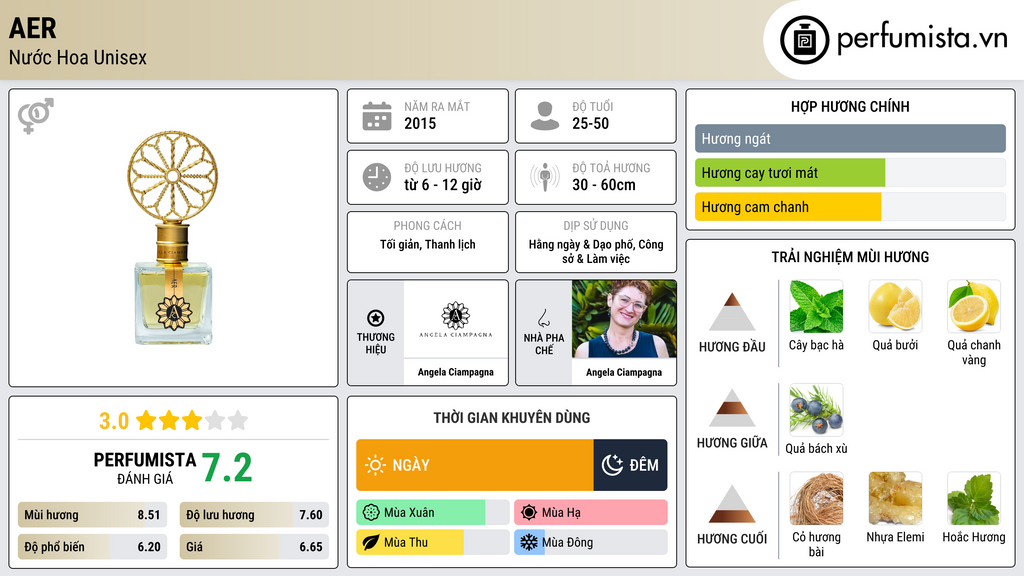Screen dimensions: 1024x576
Task: Click the sun icon in the Ngày bar
Action: 375,465
